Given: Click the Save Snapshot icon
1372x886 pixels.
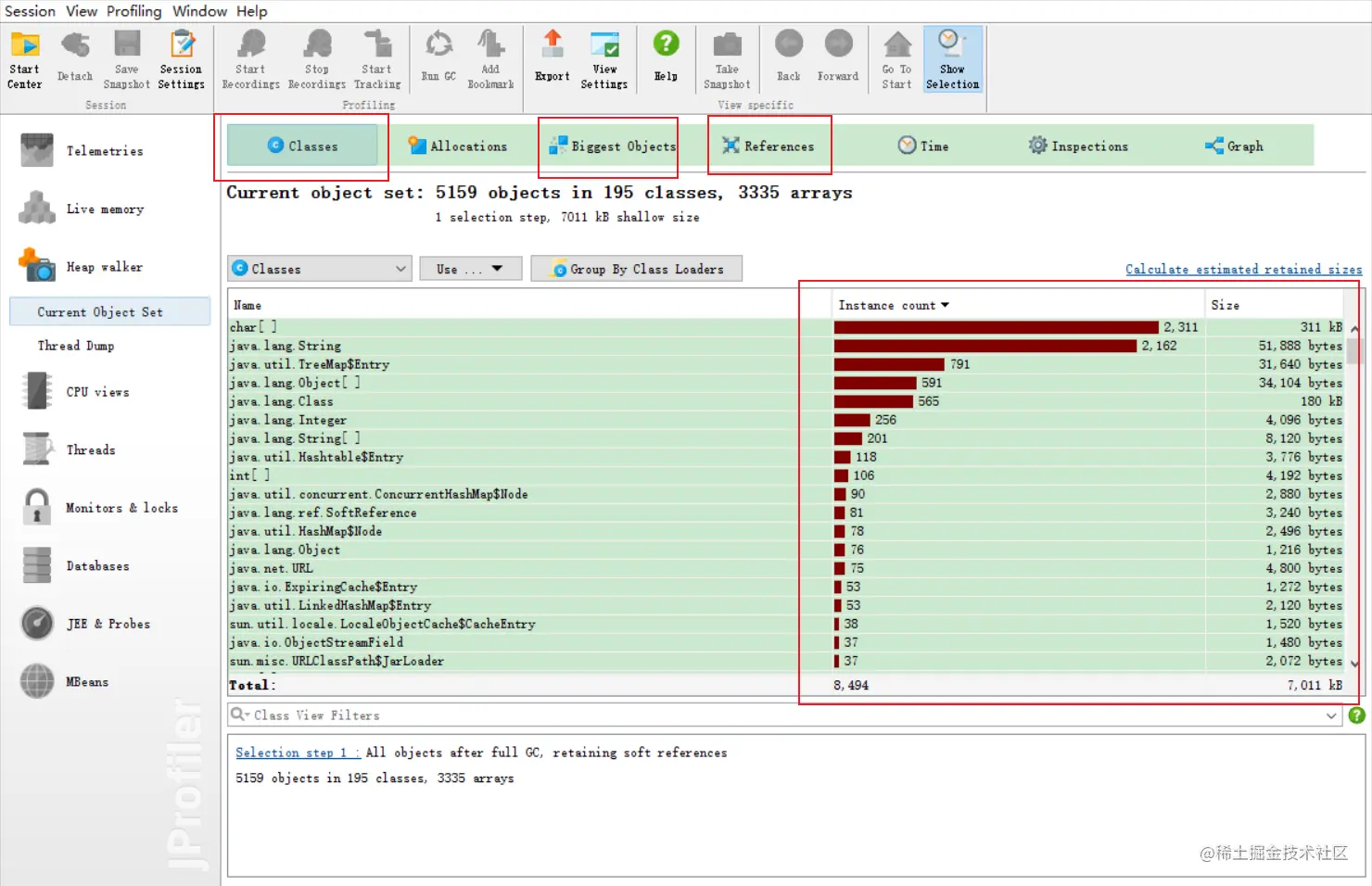Looking at the screenshot, I should 127,60.
